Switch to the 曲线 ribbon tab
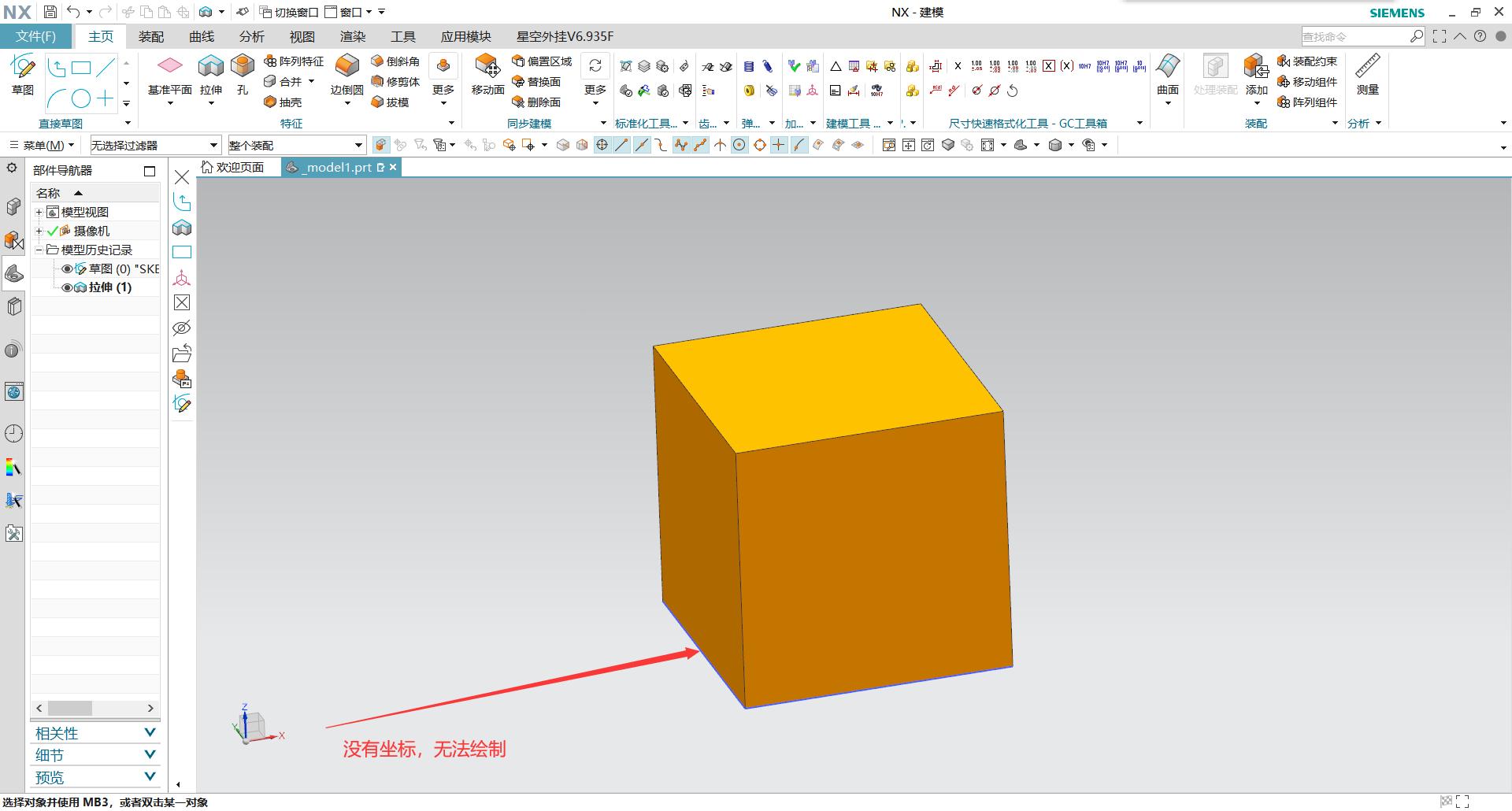1512x811 pixels. (202, 37)
